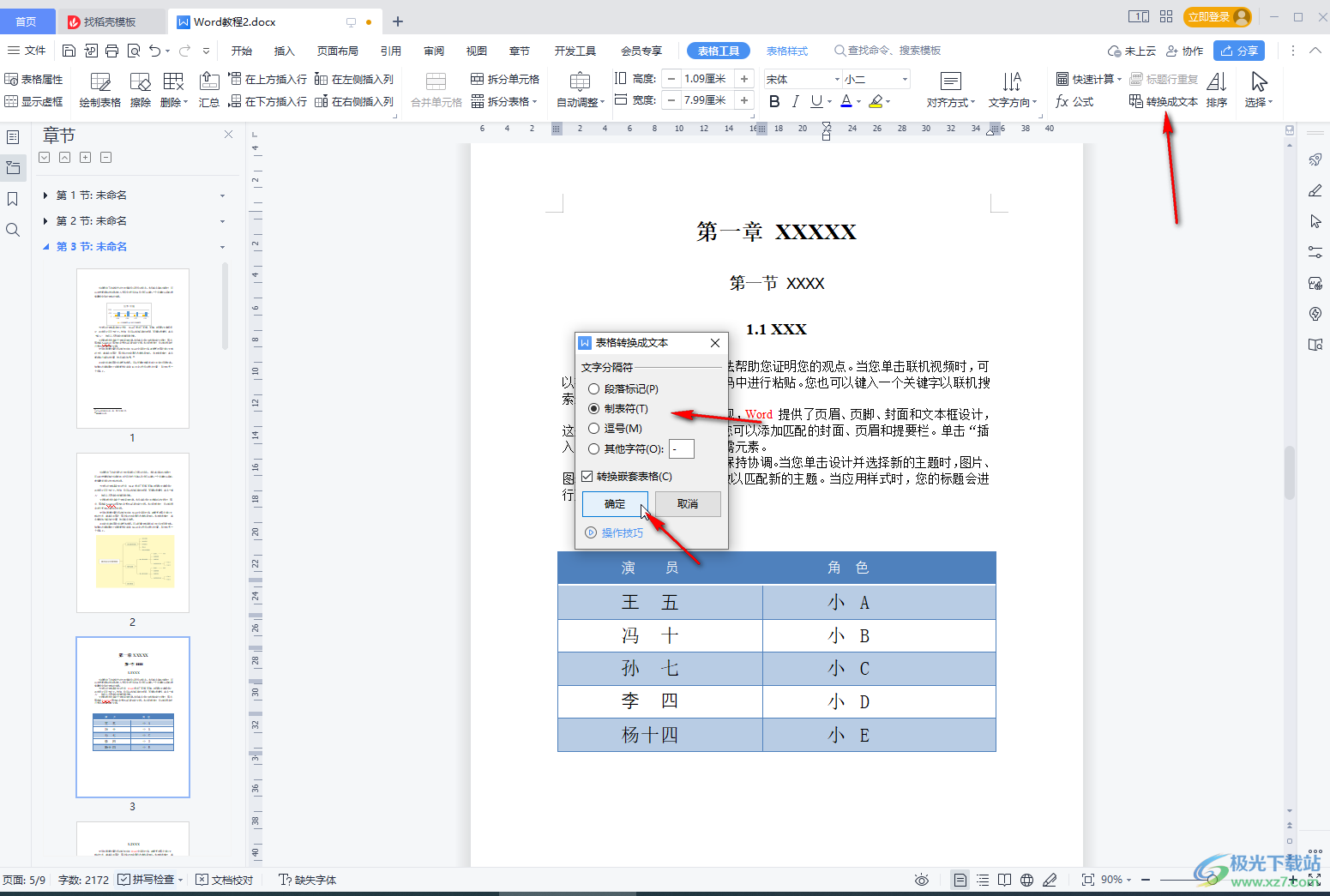
Task: Click Formula (公式) fx icon
Action: tap(1074, 101)
